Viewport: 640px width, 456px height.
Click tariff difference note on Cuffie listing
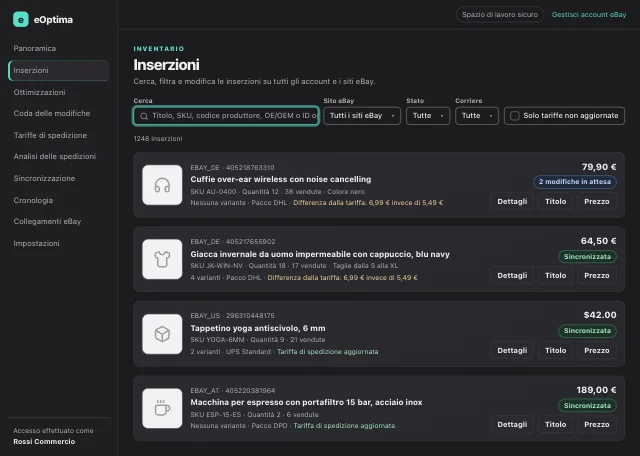pyautogui.click(x=368, y=203)
